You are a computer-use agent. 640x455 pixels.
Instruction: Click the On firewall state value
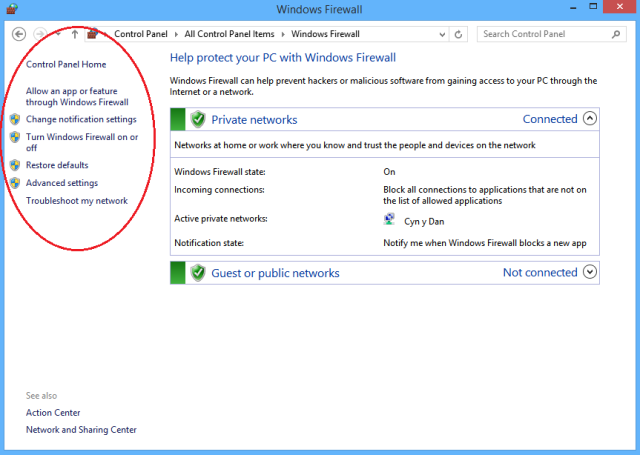pyautogui.click(x=389, y=172)
